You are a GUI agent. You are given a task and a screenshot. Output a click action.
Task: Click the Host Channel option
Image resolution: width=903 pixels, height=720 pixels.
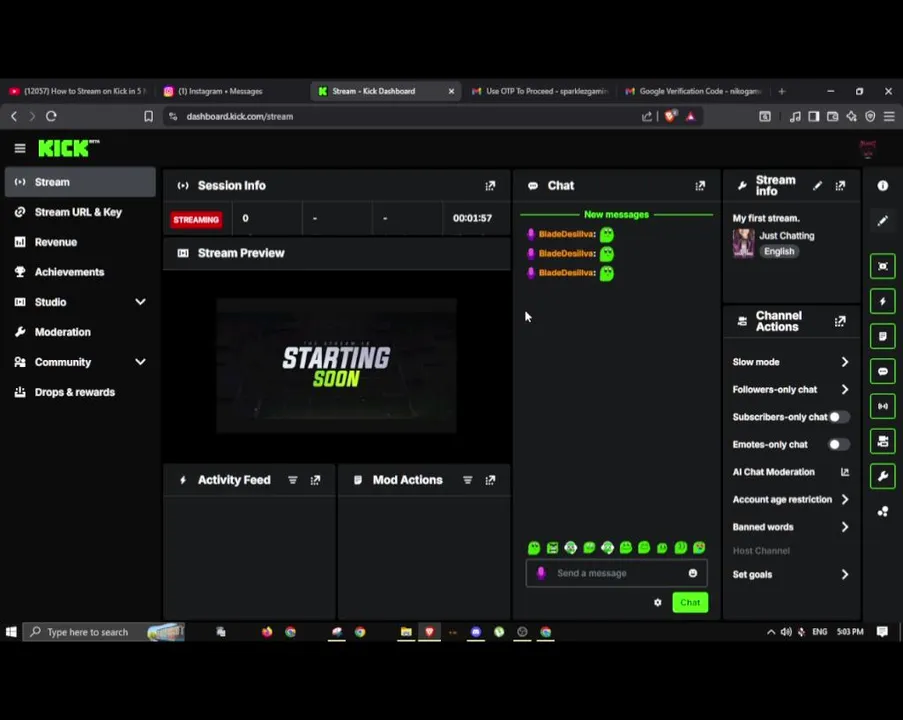point(761,551)
